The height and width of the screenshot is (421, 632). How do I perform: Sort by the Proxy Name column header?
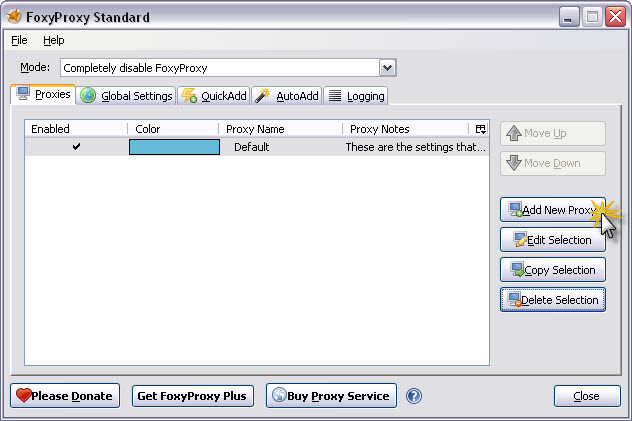click(280, 129)
